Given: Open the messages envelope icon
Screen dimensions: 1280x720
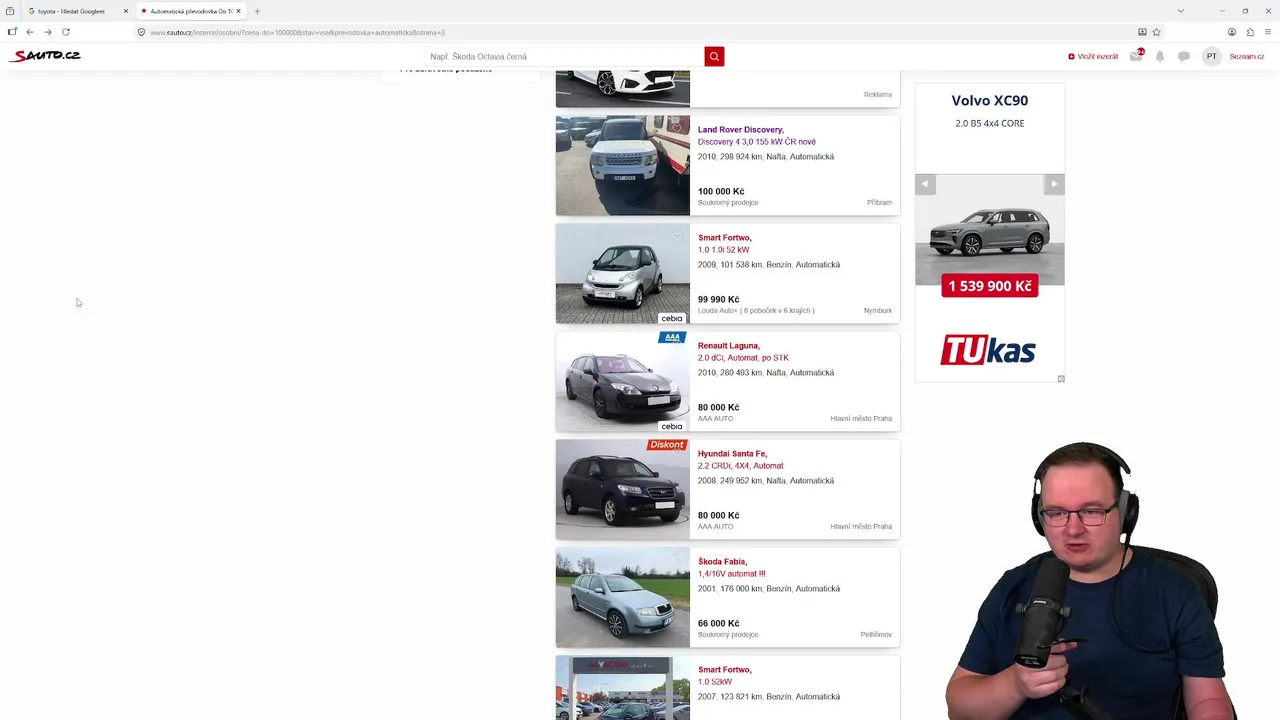Looking at the screenshot, I should click(1136, 56).
